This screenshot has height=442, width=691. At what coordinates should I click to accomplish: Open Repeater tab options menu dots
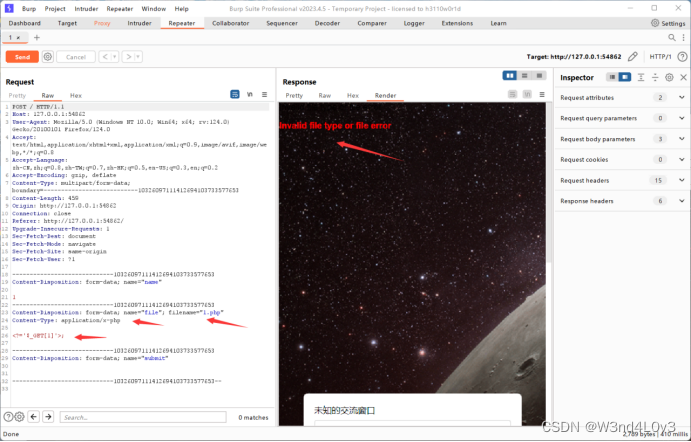(684, 37)
